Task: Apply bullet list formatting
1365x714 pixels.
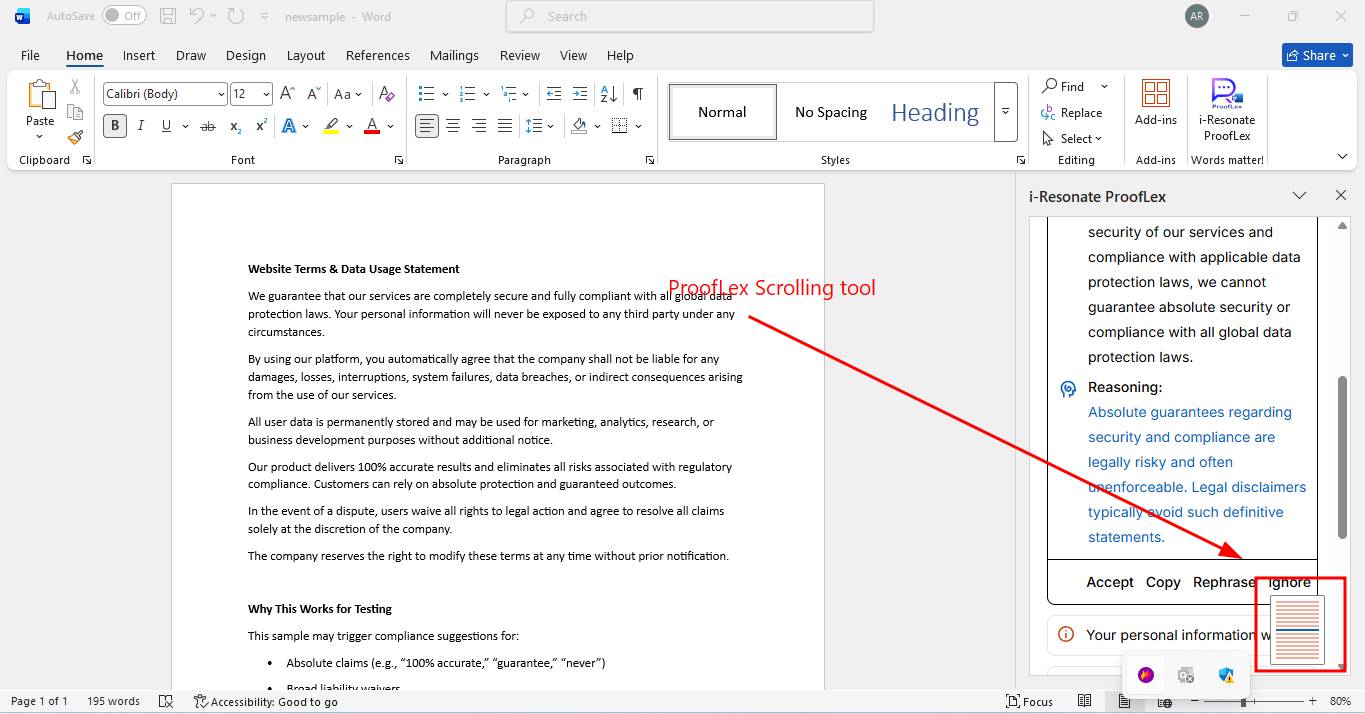Action: [426, 94]
